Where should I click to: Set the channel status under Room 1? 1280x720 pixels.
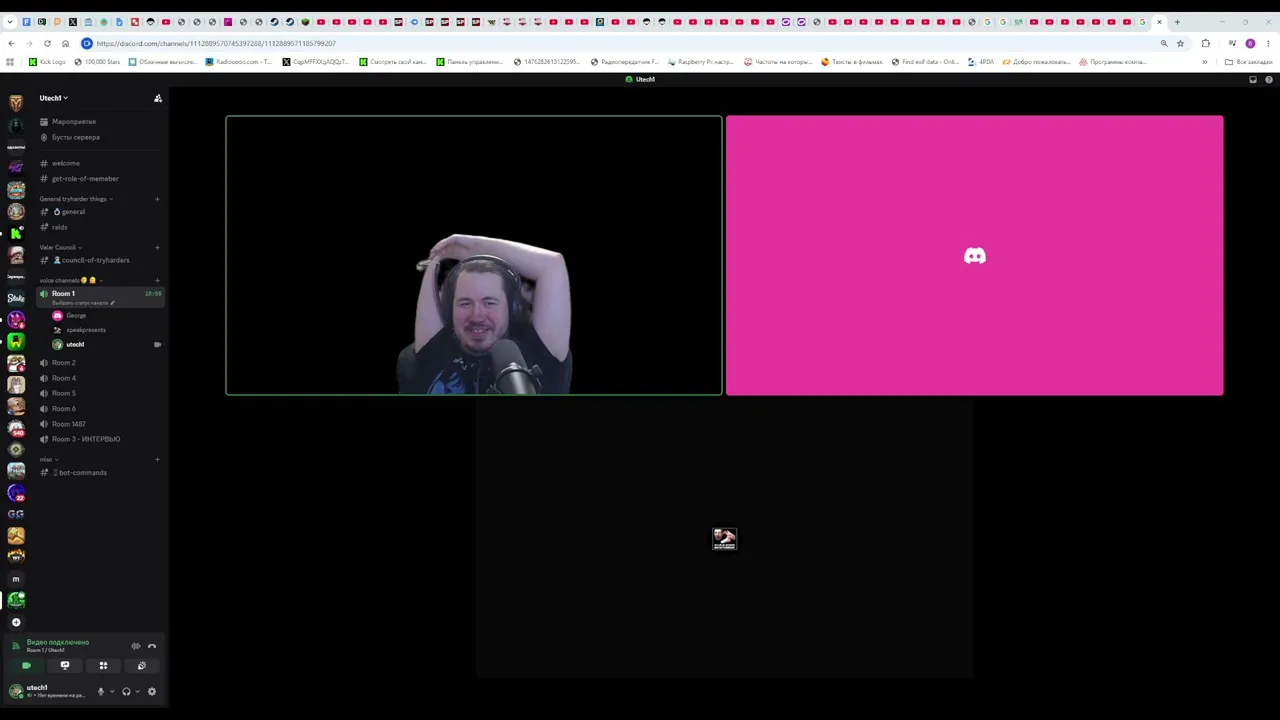click(83, 303)
